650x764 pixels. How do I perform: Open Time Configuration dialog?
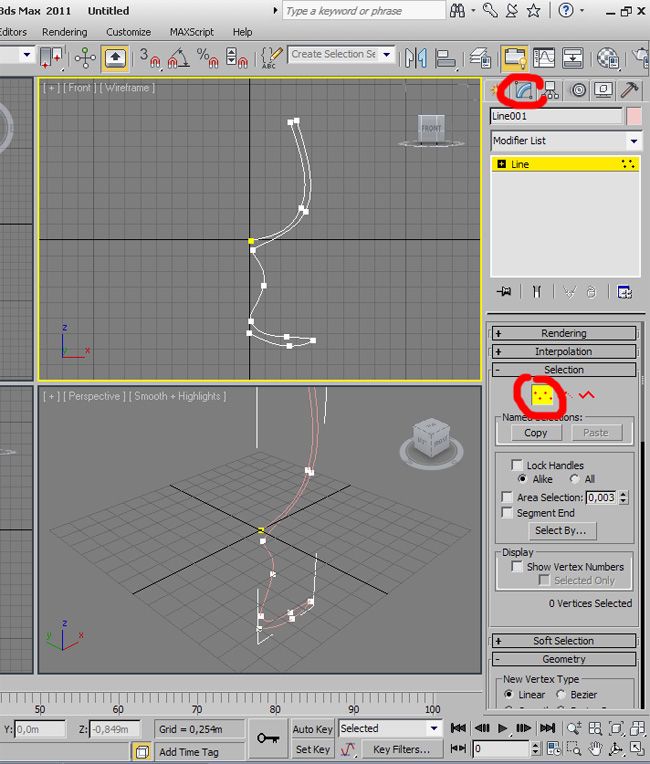[x=554, y=748]
